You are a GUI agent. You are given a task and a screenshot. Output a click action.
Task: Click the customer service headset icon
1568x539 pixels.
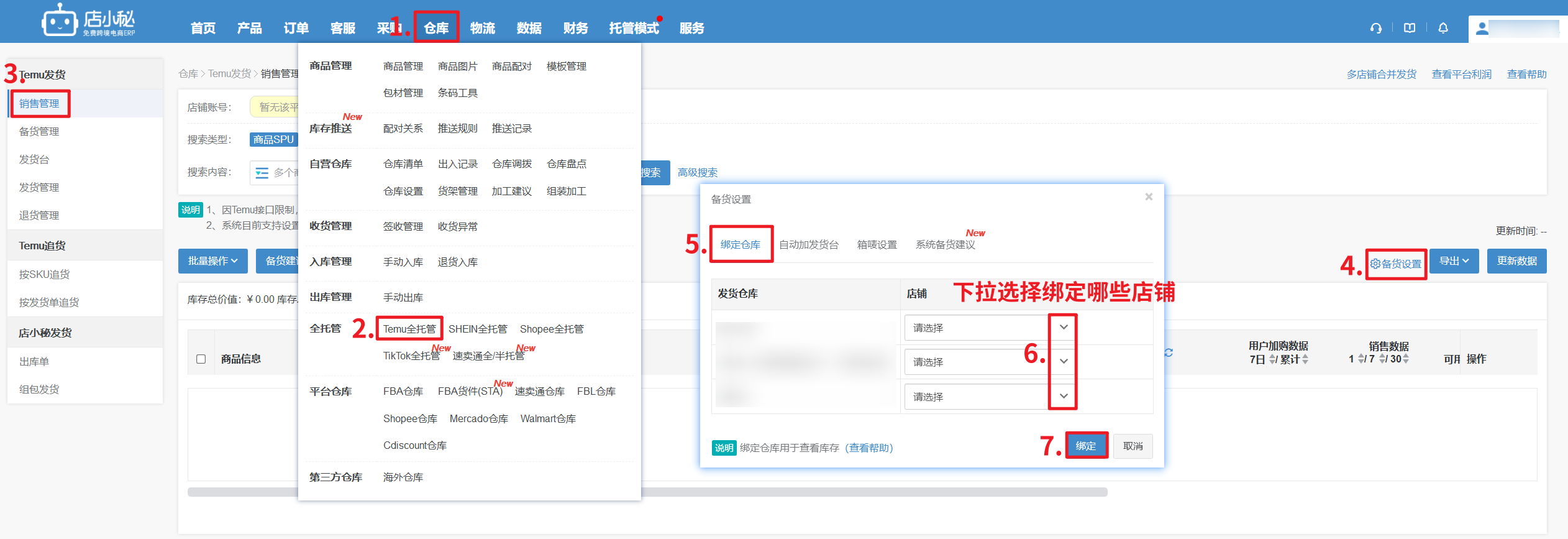(x=1375, y=28)
